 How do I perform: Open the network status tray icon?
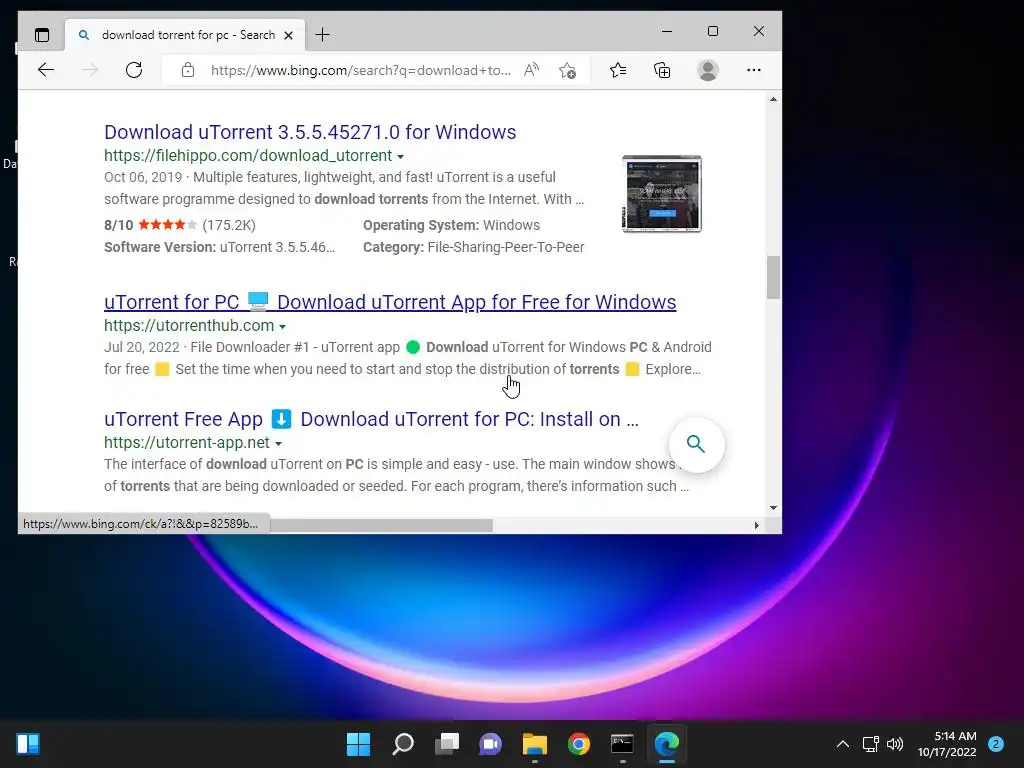(x=871, y=744)
